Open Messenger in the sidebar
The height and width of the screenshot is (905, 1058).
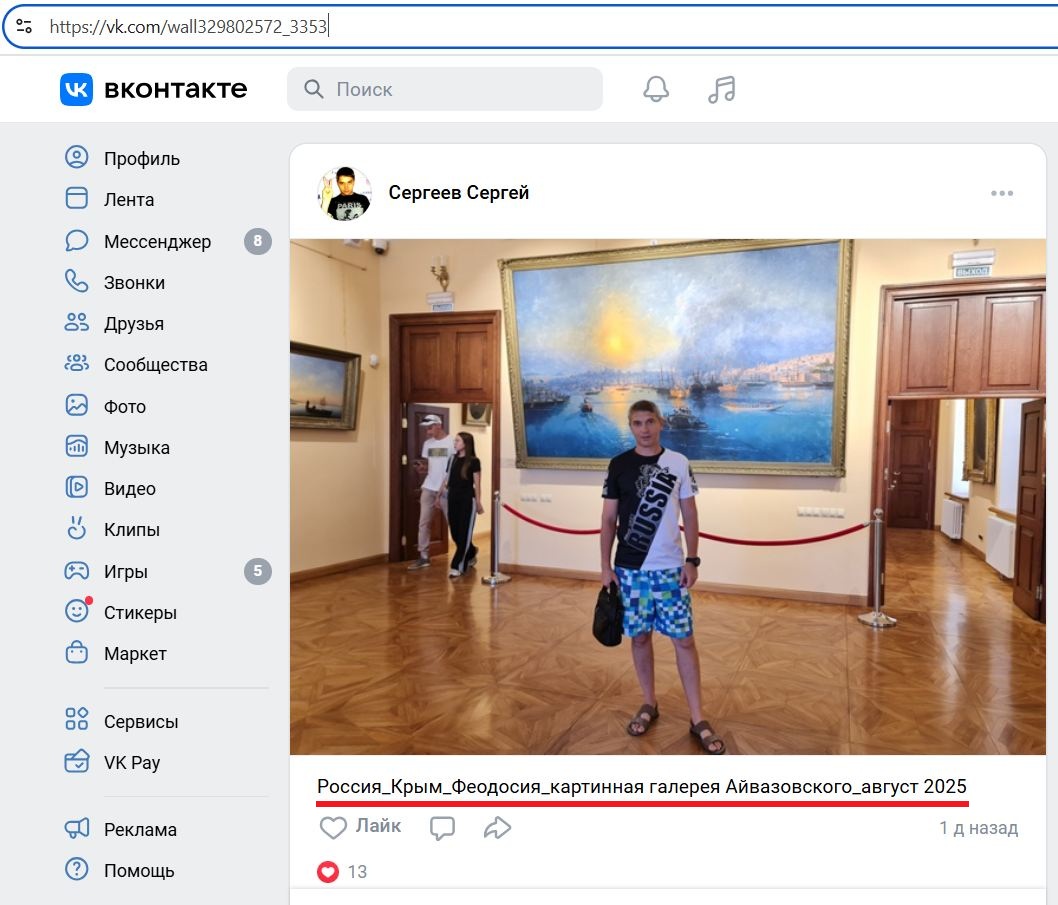157,241
